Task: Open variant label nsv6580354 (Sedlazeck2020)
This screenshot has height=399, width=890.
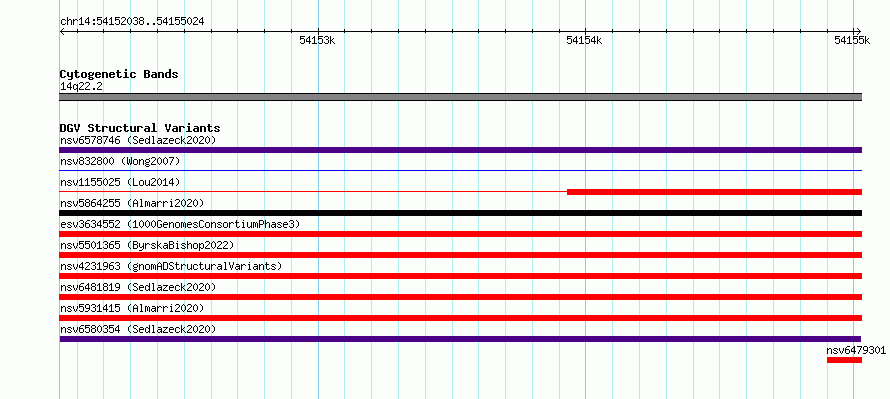Action: pos(138,329)
